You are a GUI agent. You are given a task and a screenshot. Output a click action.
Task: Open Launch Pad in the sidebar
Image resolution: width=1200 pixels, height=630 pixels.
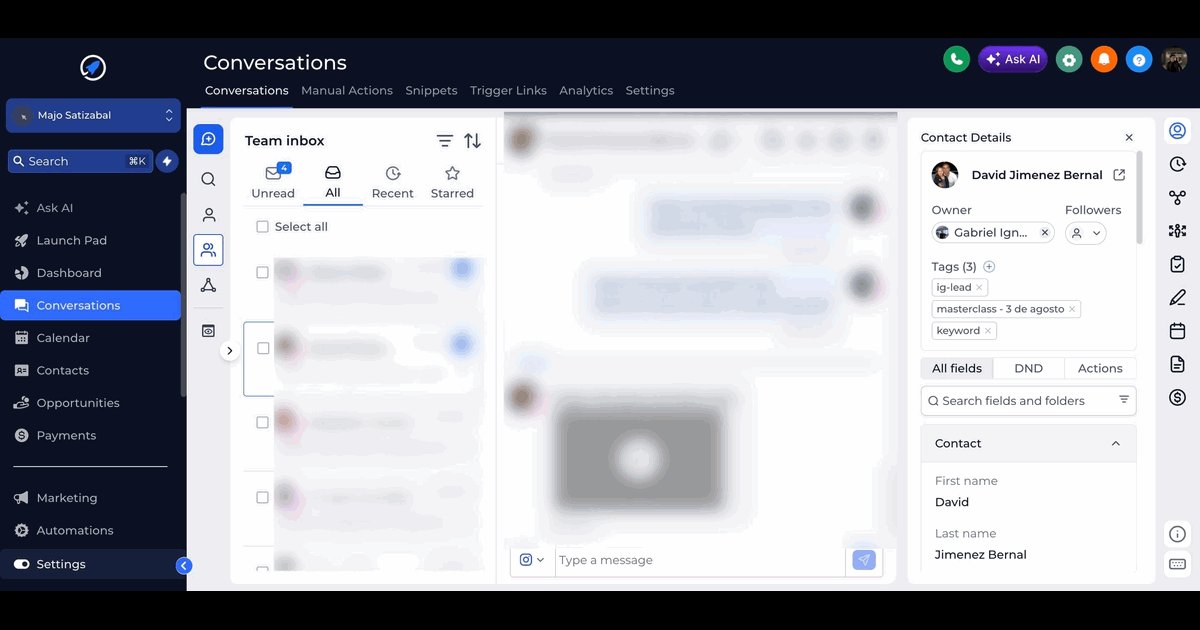(x=72, y=241)
